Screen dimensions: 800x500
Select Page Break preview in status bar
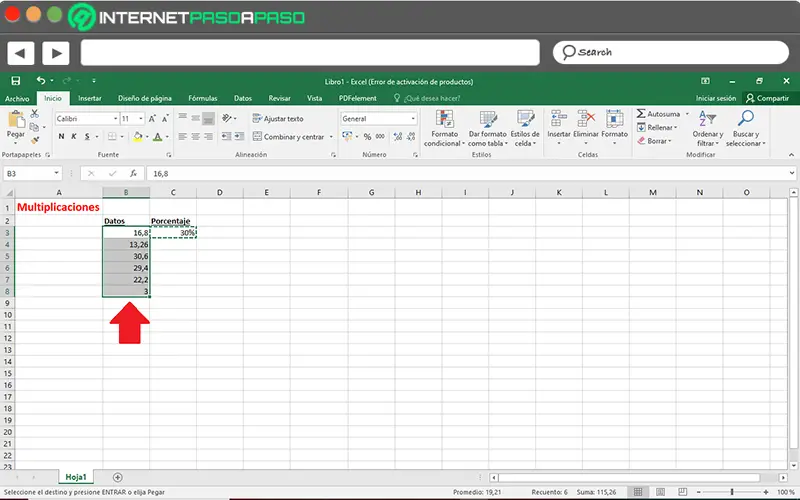tap(683, 492)
